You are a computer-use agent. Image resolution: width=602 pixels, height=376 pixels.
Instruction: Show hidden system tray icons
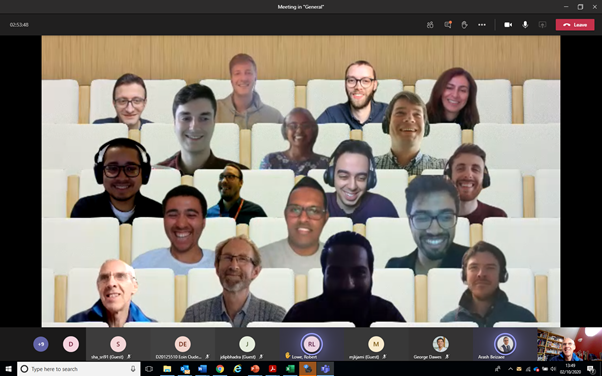pos(510,369)
